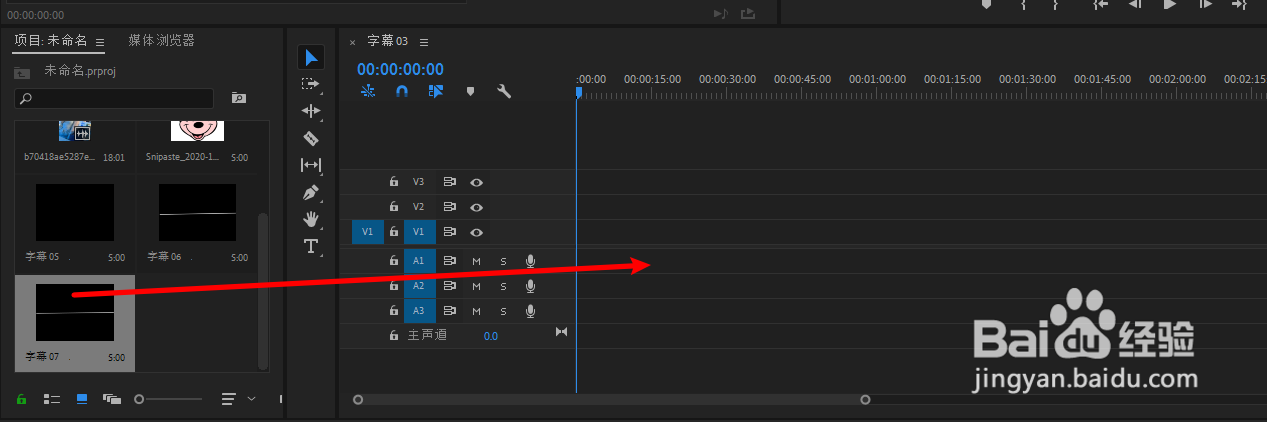
Task: Switch project panel to list view
Action: (52, 398)
